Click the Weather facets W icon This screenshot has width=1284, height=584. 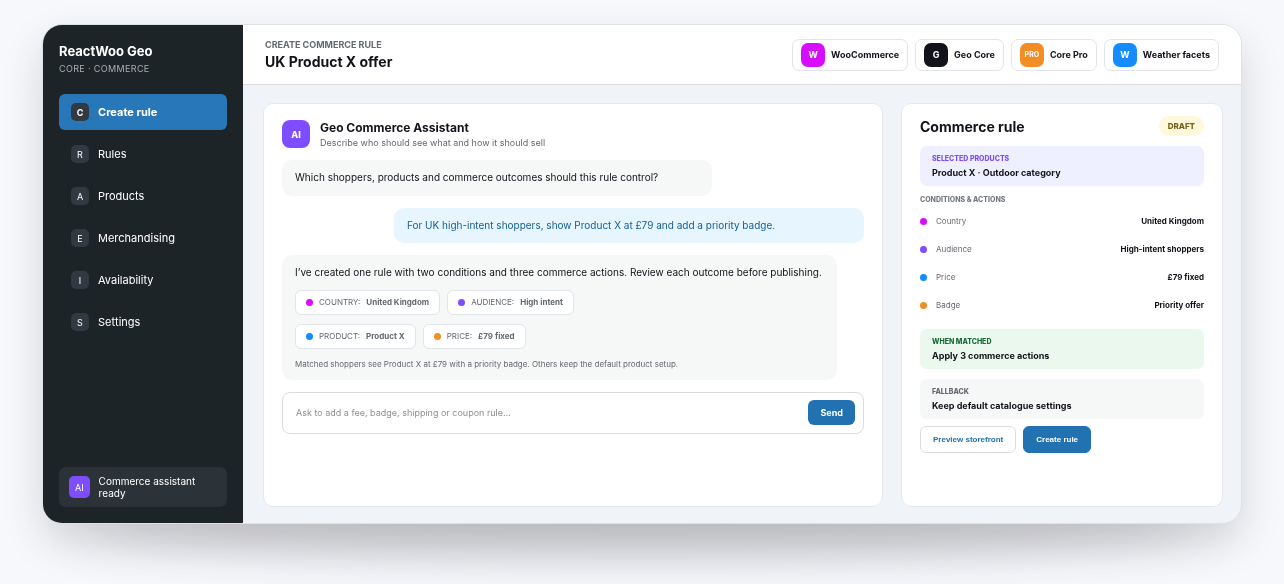click(x=1125, y=55)
